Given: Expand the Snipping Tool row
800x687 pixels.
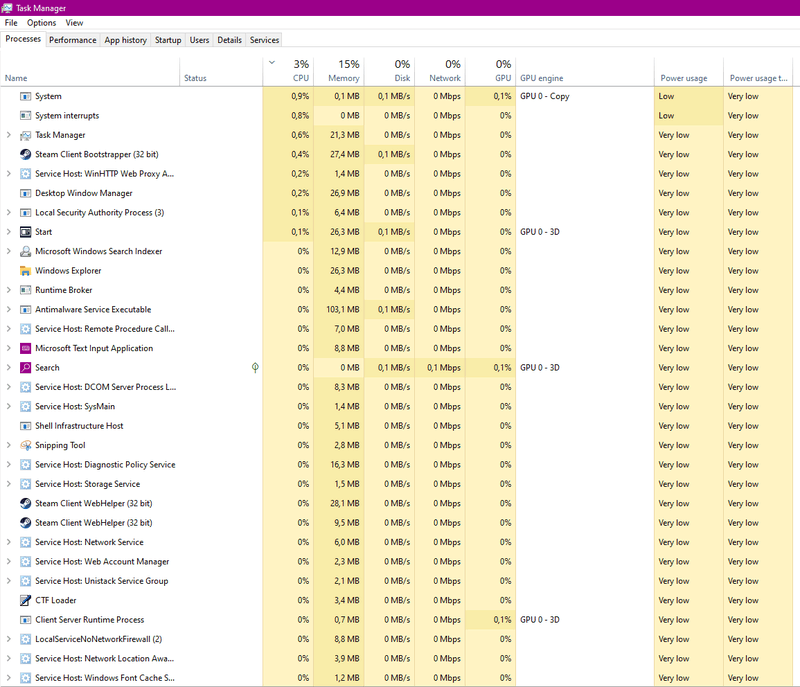Looking at the screenshot, I should tap(9, 445).
